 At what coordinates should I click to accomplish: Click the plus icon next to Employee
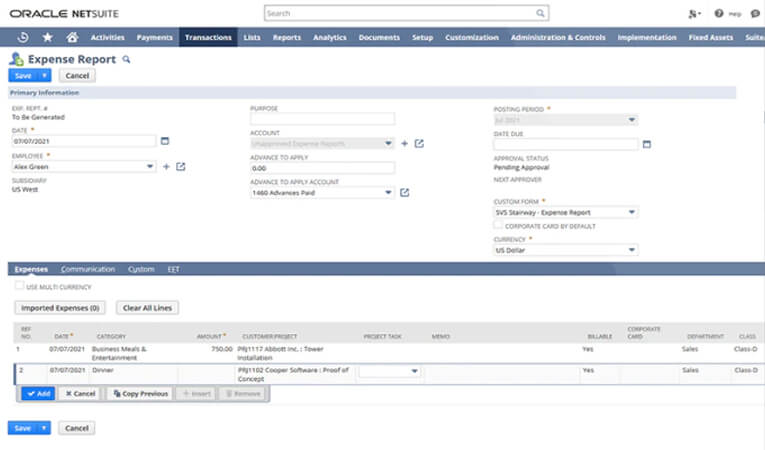coord(166,166)
